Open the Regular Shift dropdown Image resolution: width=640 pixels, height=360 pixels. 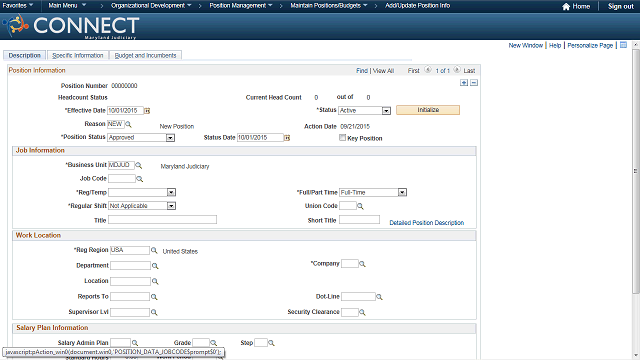pyautogui.click(x=171, y=206)
